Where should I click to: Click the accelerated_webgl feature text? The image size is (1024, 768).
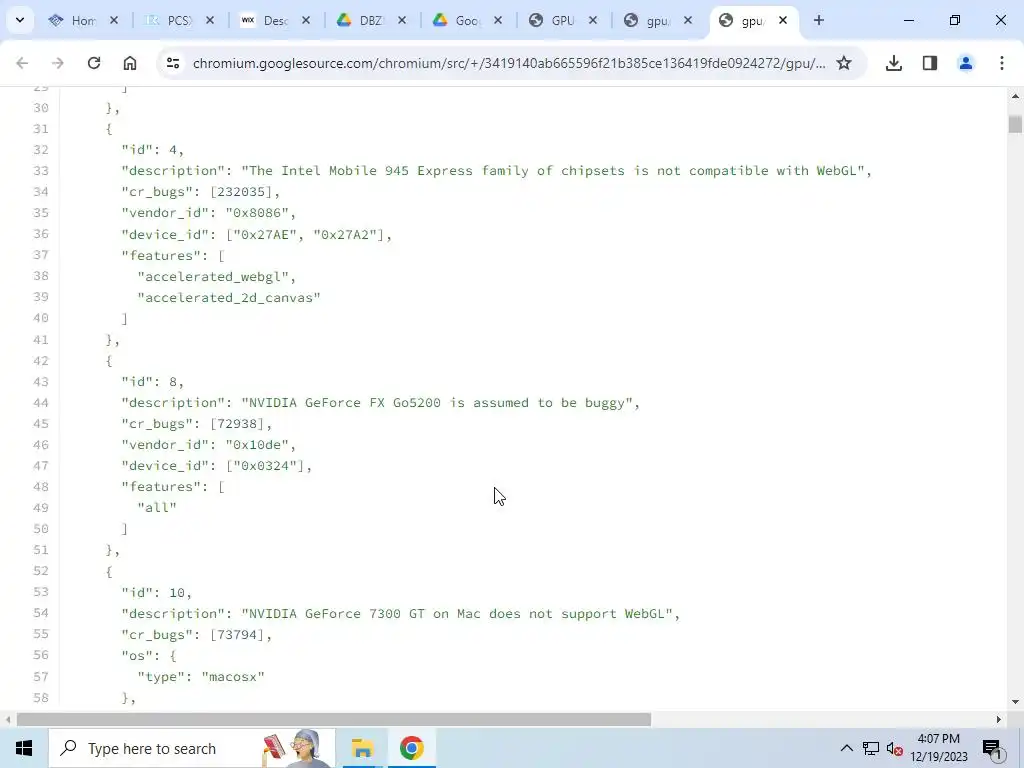pyautogui.click(x=213, y=276)
